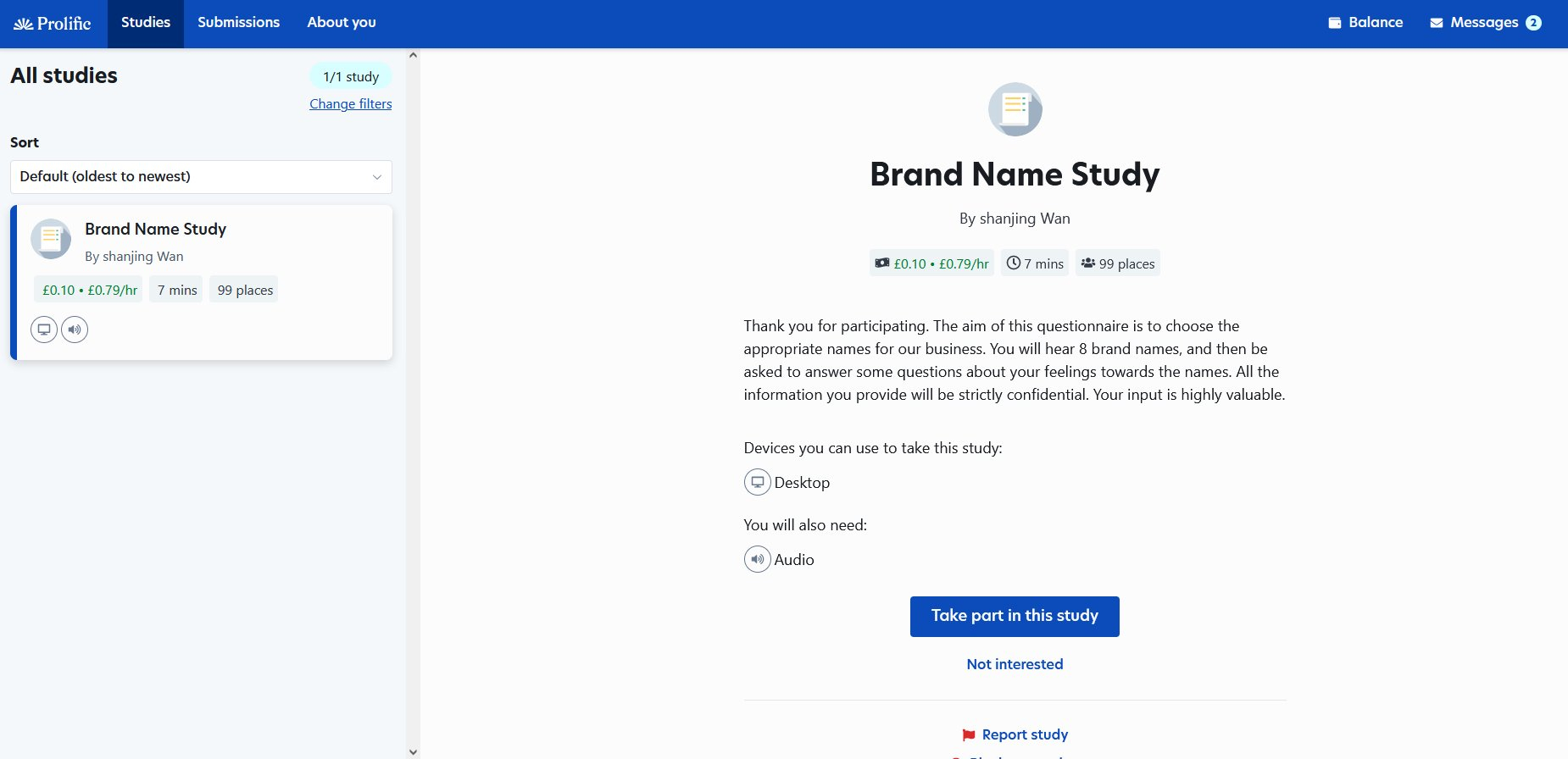Click the audio speaker icon in study card

click(75, 330)
